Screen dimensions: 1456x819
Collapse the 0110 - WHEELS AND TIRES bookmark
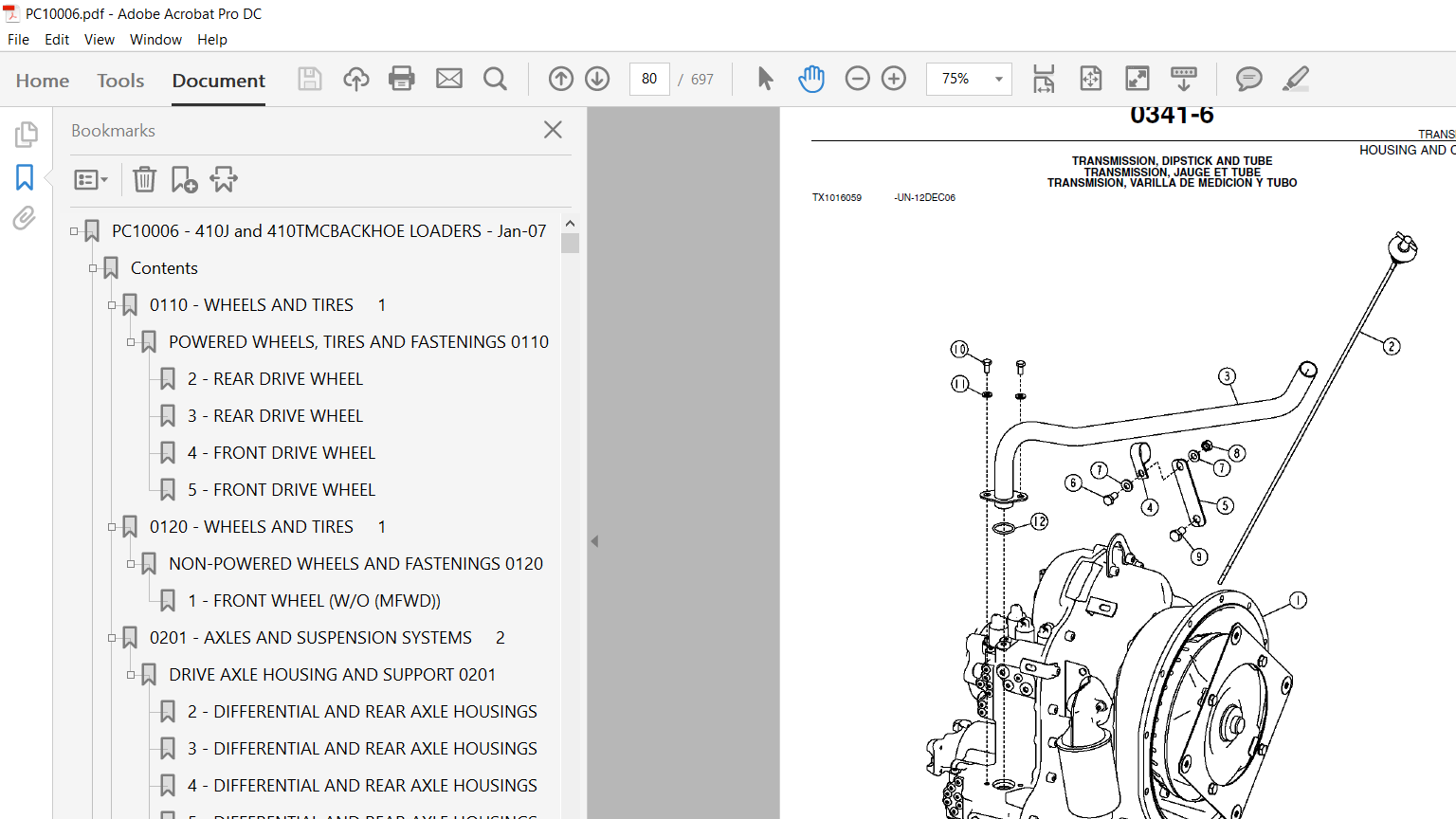(112, 305)
